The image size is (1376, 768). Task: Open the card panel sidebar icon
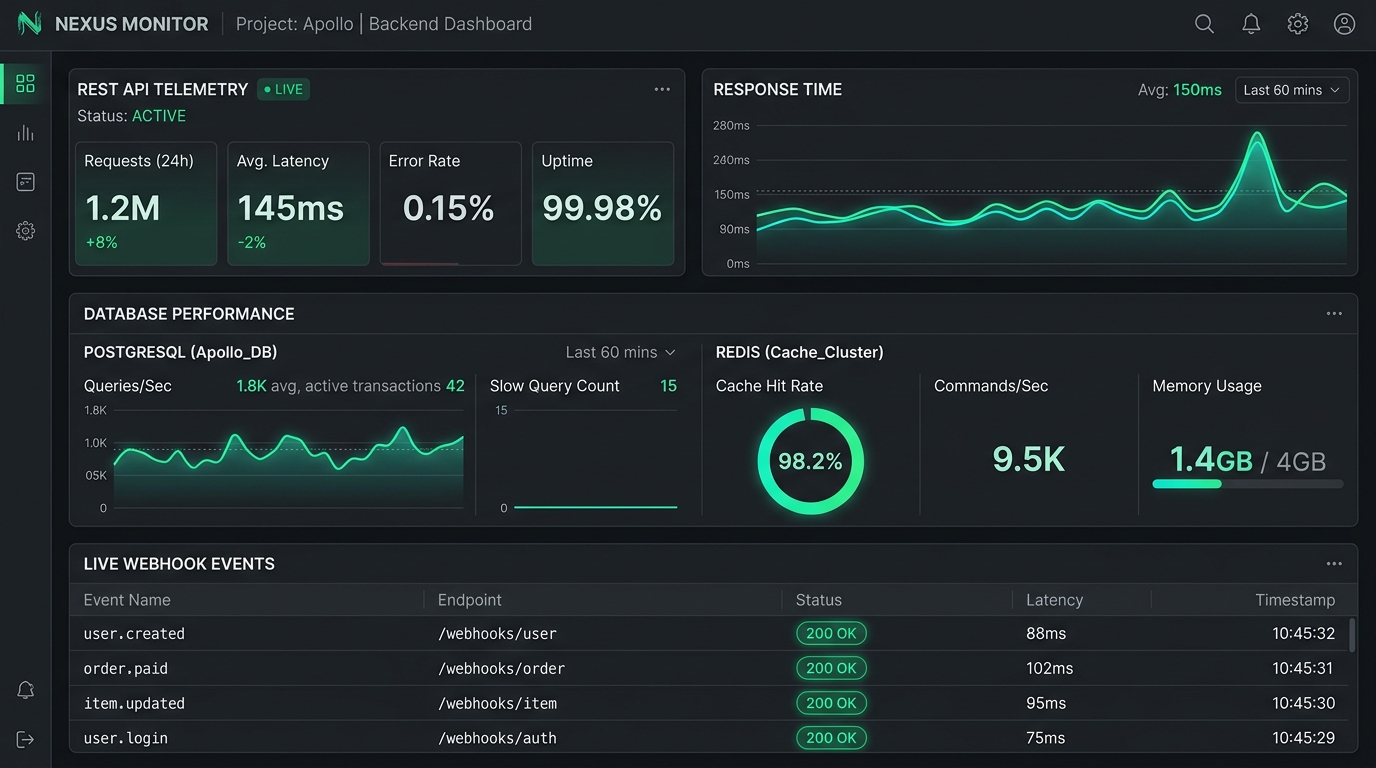[25, 182]
